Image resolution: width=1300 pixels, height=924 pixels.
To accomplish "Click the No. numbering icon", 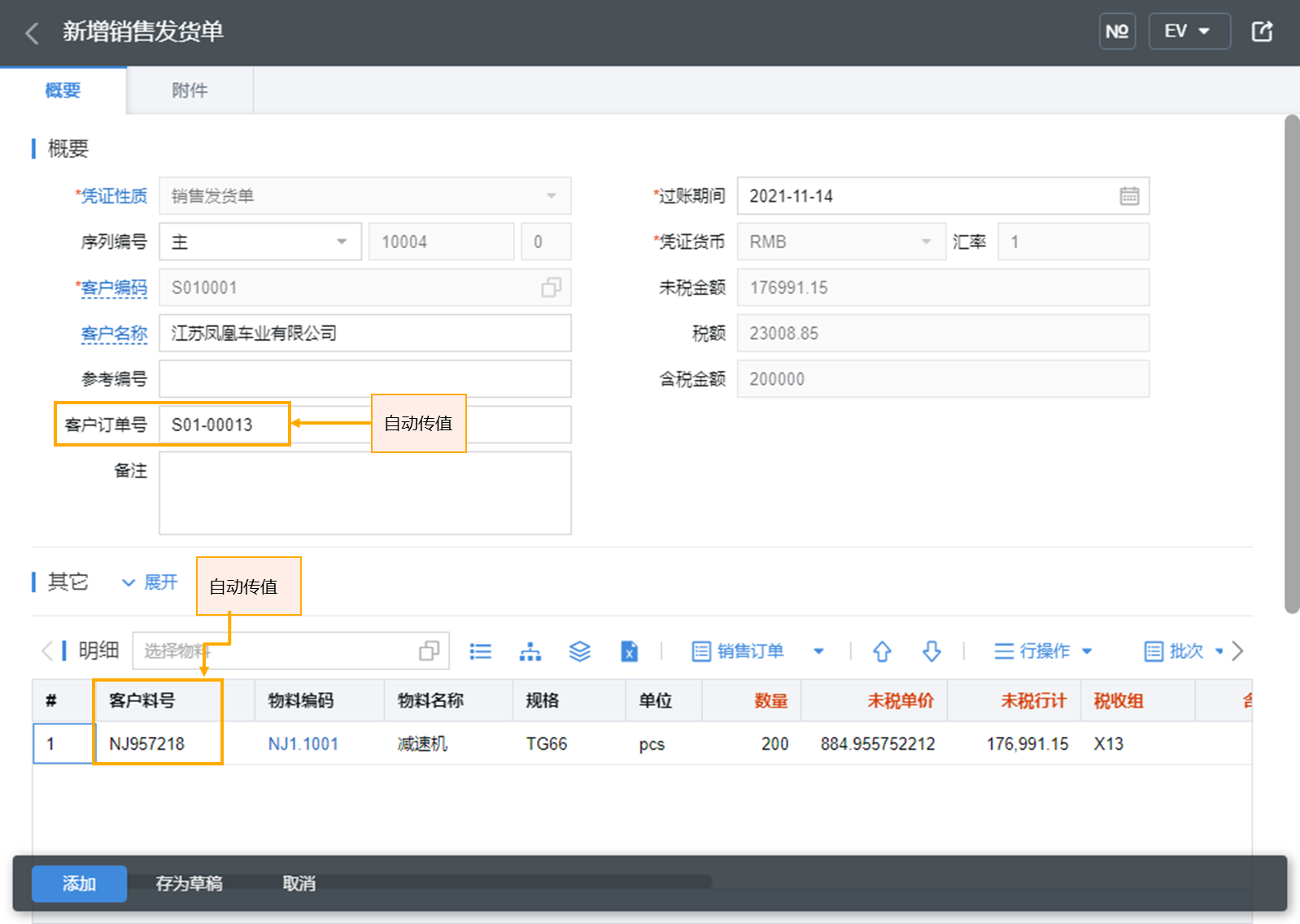I will click(x=1117, y=32).
